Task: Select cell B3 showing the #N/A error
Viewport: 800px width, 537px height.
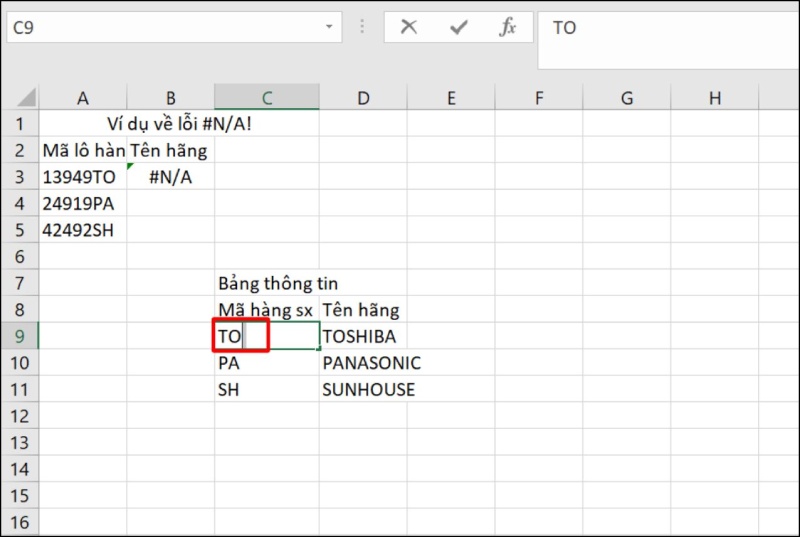Action: click(x=170, y=177)
